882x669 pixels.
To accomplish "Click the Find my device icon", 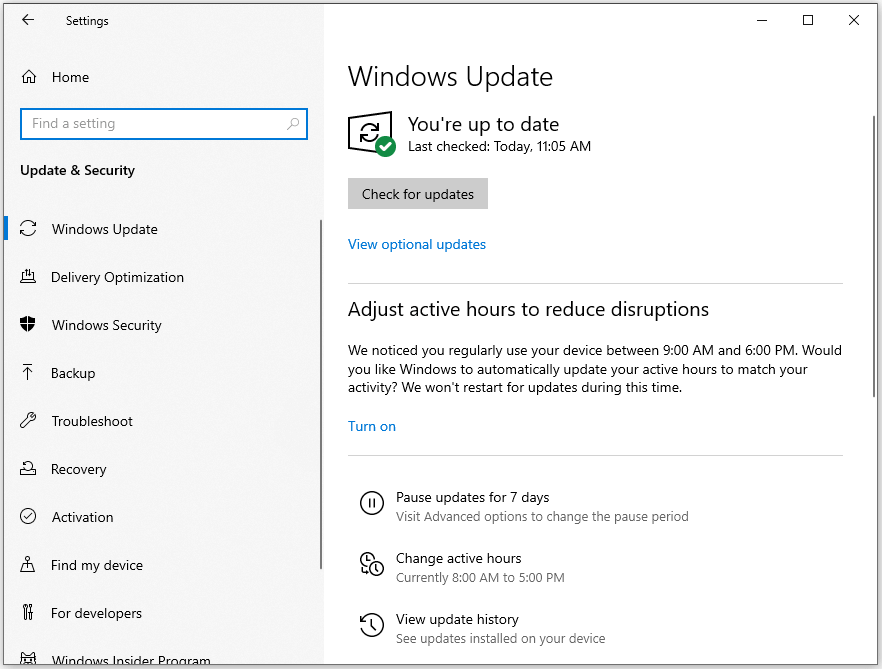I will click(28, 564).
